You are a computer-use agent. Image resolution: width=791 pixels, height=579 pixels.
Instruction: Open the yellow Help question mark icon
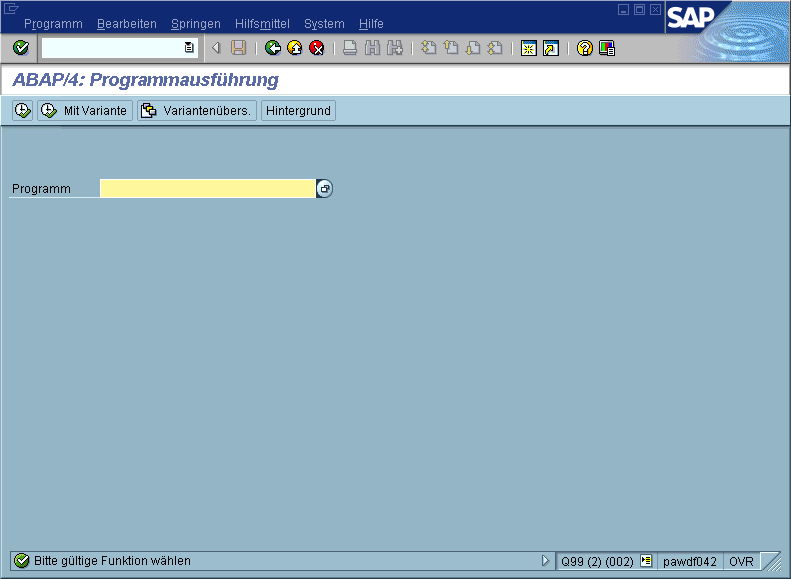pyautogui.click(x=585, y=48)
